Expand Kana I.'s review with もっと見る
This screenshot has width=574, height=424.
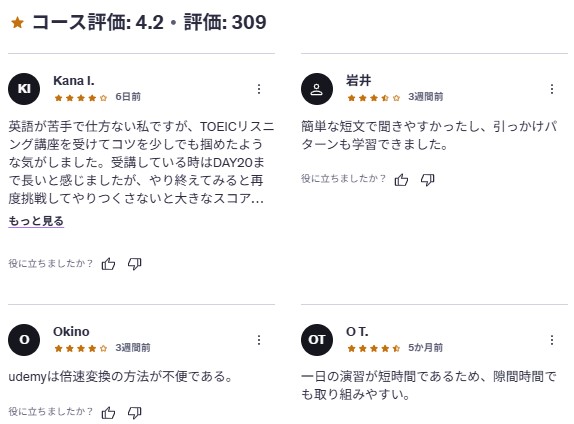tap(36, 221)
